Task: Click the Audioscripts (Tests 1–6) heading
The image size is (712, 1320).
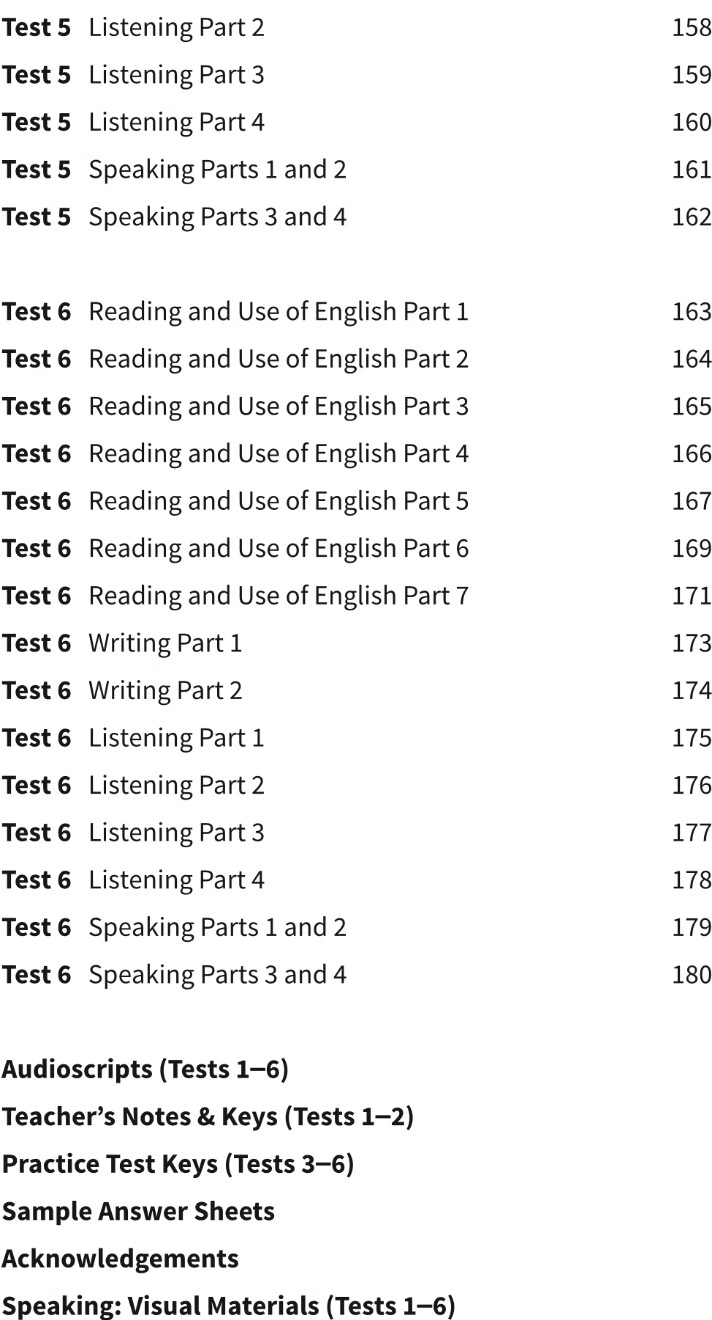Action: coord(145,1069)
